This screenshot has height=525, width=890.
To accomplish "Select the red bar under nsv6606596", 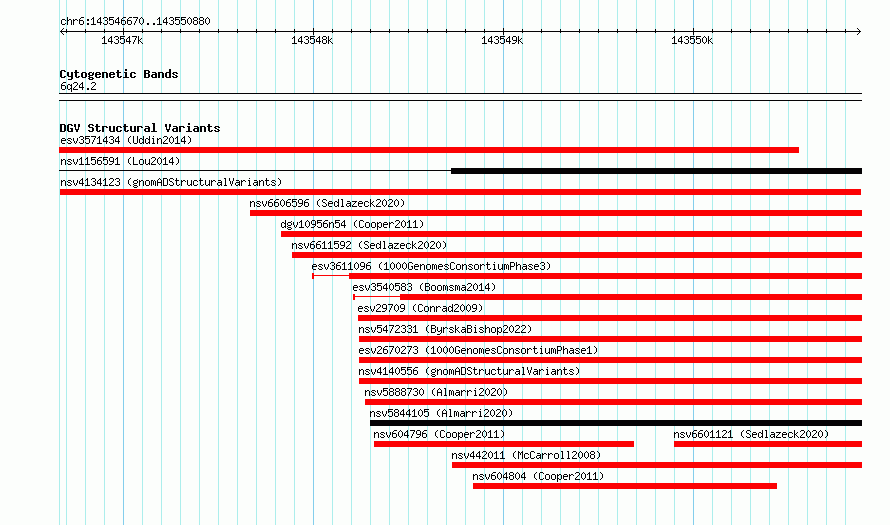I will (556, 213).
